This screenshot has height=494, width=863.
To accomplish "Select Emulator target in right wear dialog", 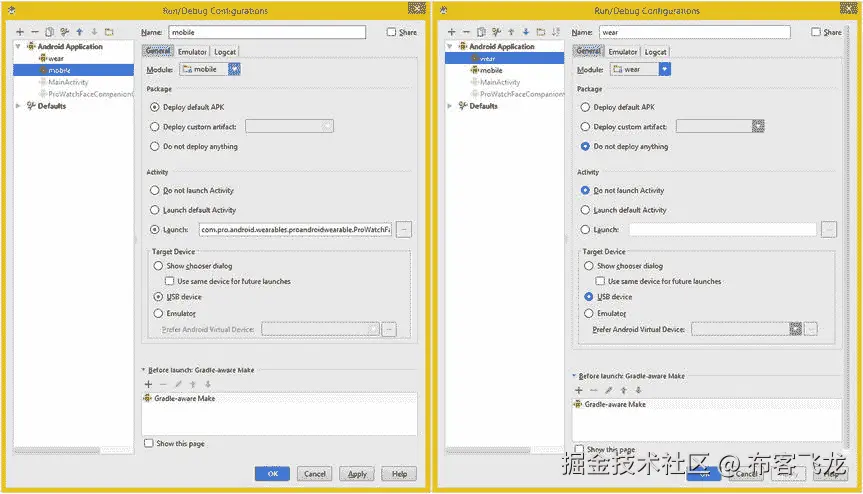I will 589,313.
